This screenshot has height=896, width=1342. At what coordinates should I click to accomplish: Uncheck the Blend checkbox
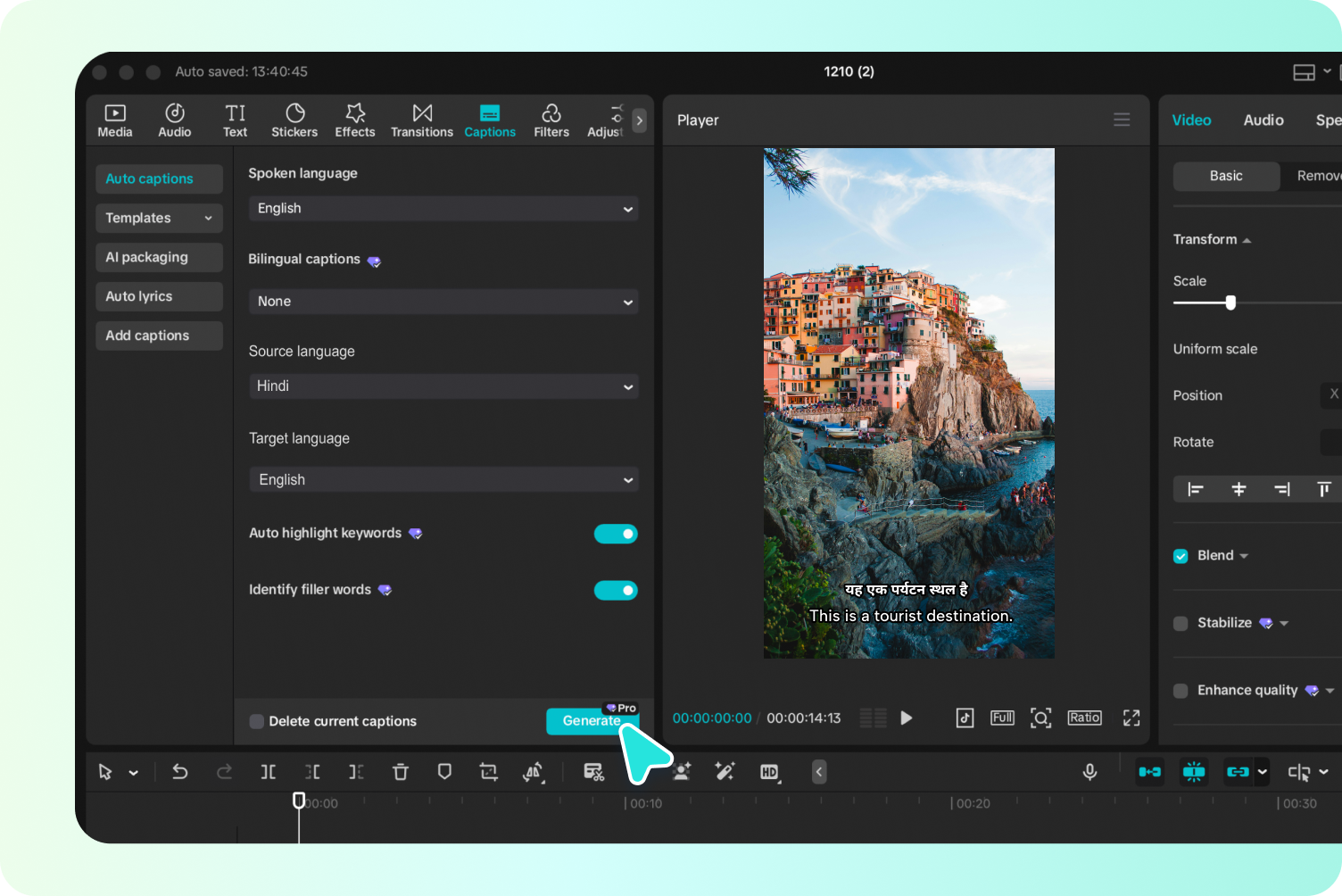1180,556
